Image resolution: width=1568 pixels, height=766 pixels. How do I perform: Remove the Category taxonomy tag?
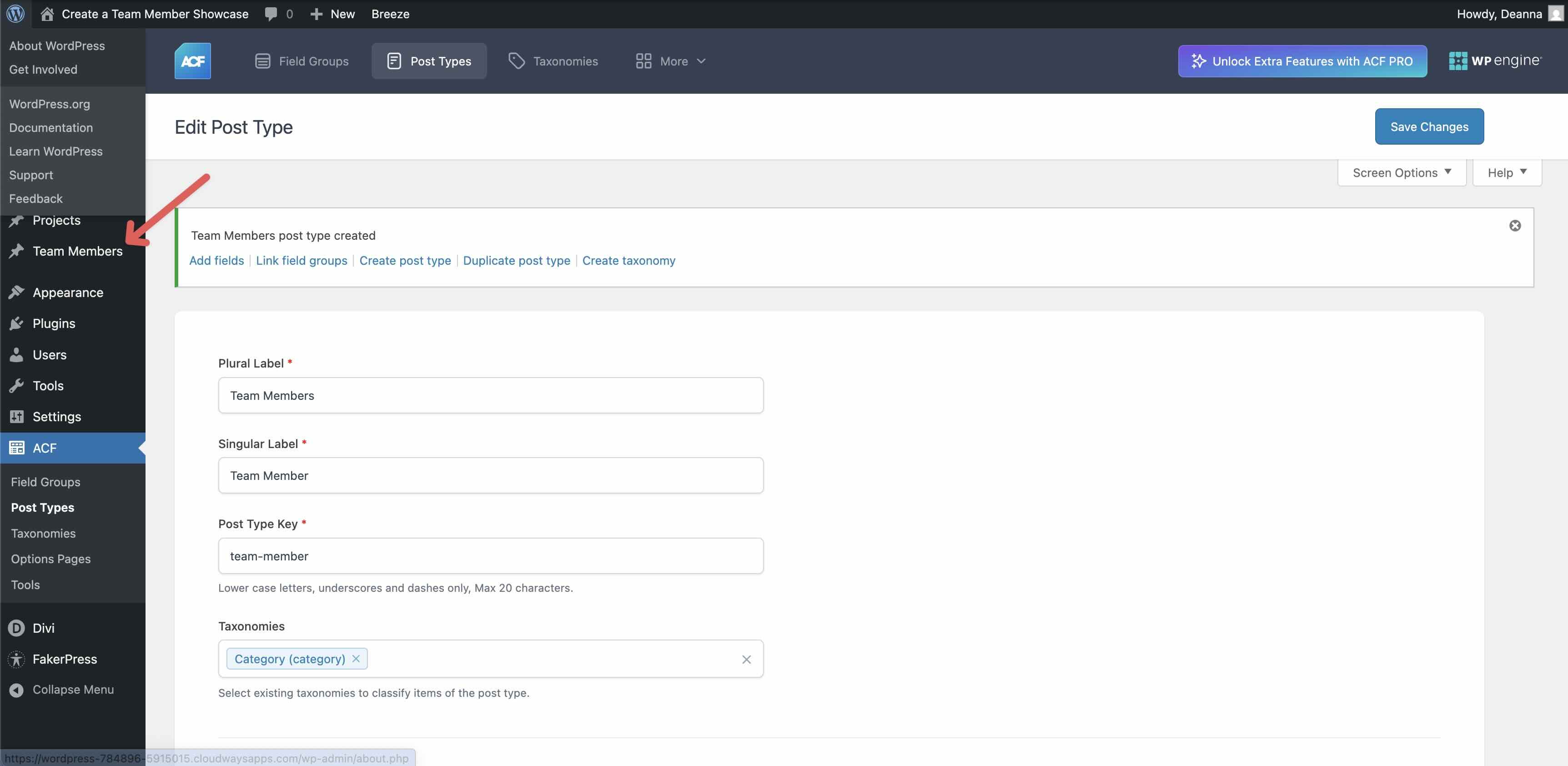[x=356, y=658]
